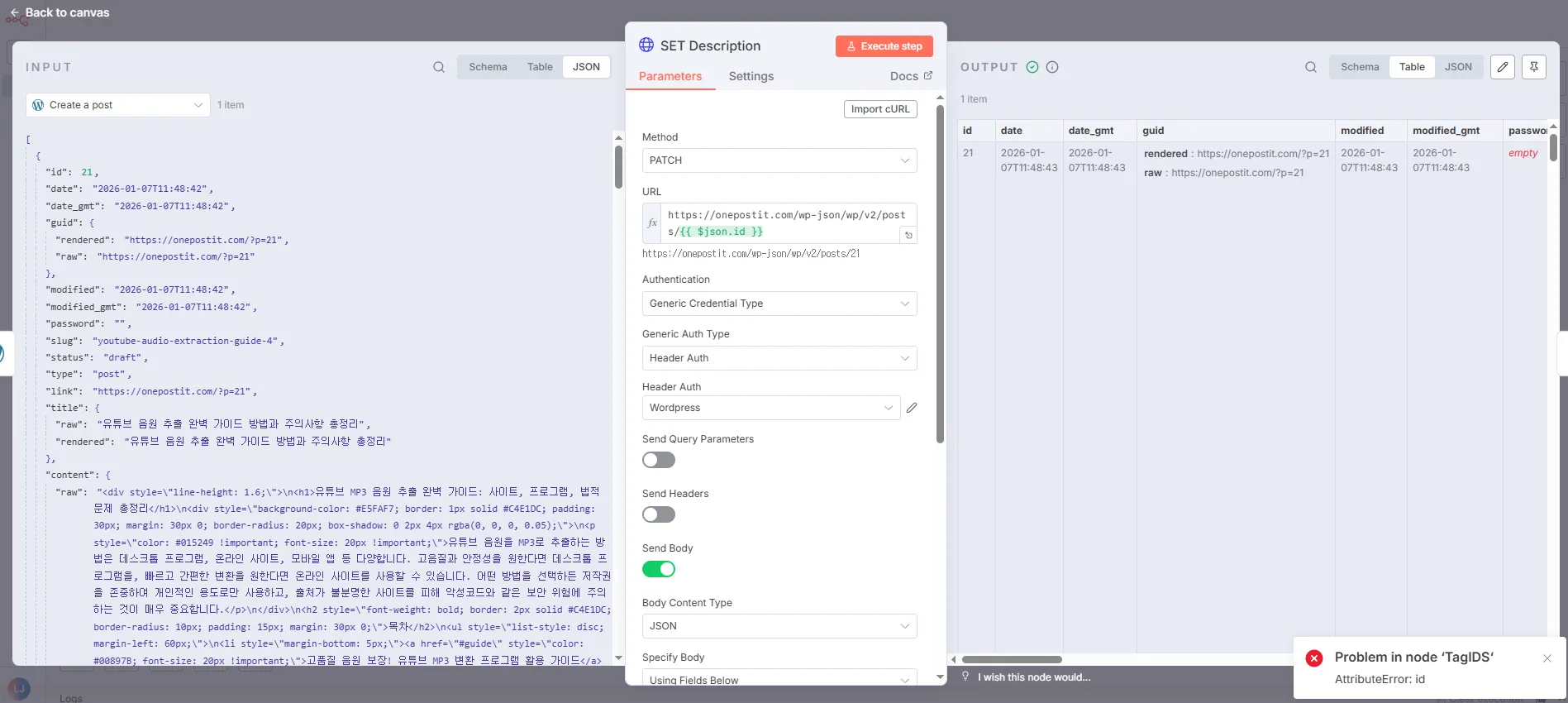
Task: Click the empty password cell value
Action: pyautogui.click(x=1523, y=153)
